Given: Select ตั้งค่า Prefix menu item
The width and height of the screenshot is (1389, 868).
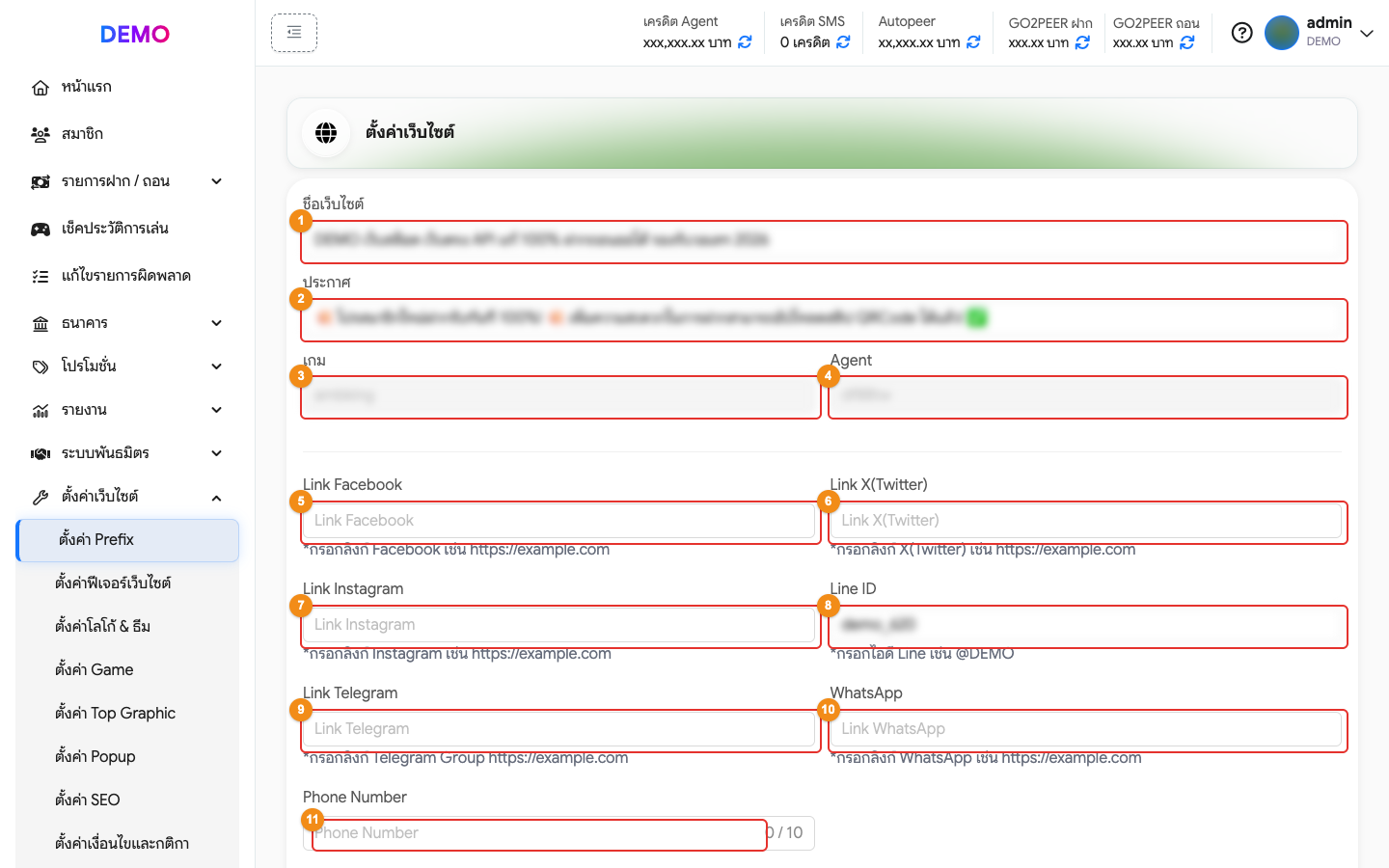Looking at the screenshot, I should click(127, 540).
